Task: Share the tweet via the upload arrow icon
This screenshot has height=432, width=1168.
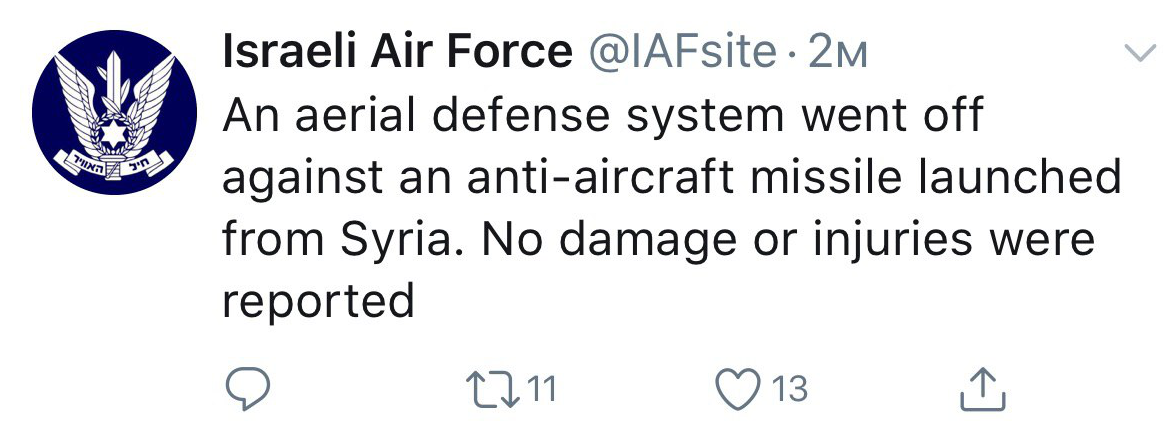Action: (983, 389)
